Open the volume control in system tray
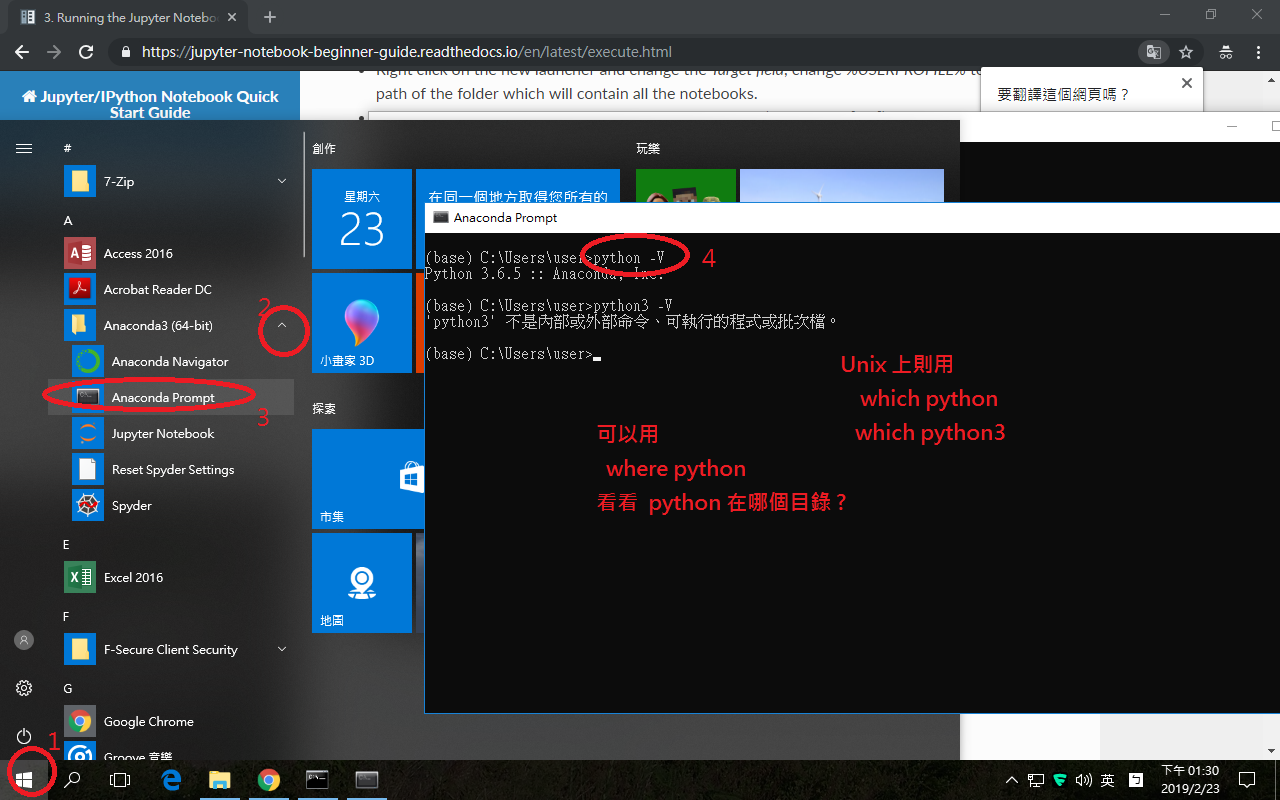The height and width of the screenshot is (800, 1280). click(1083, 780)
